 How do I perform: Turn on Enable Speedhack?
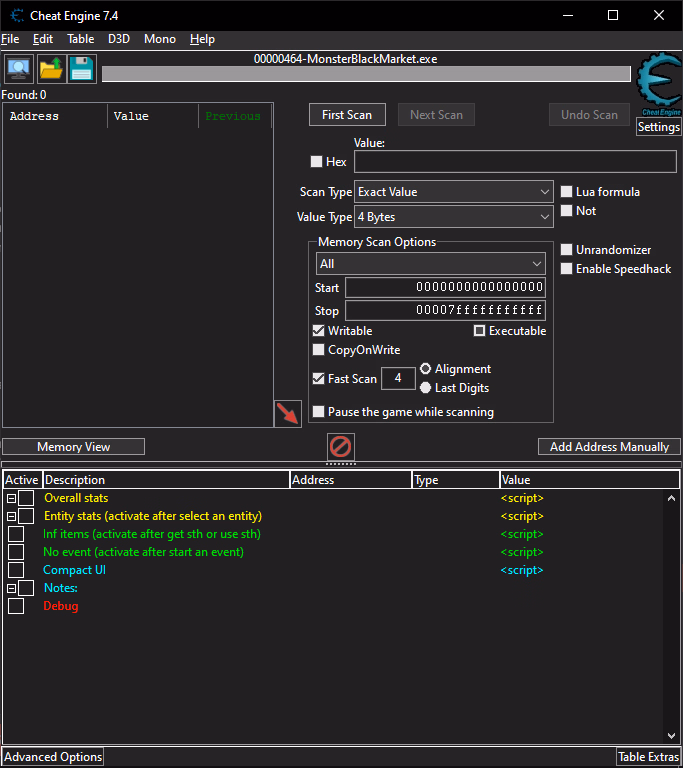coord(566,269)
